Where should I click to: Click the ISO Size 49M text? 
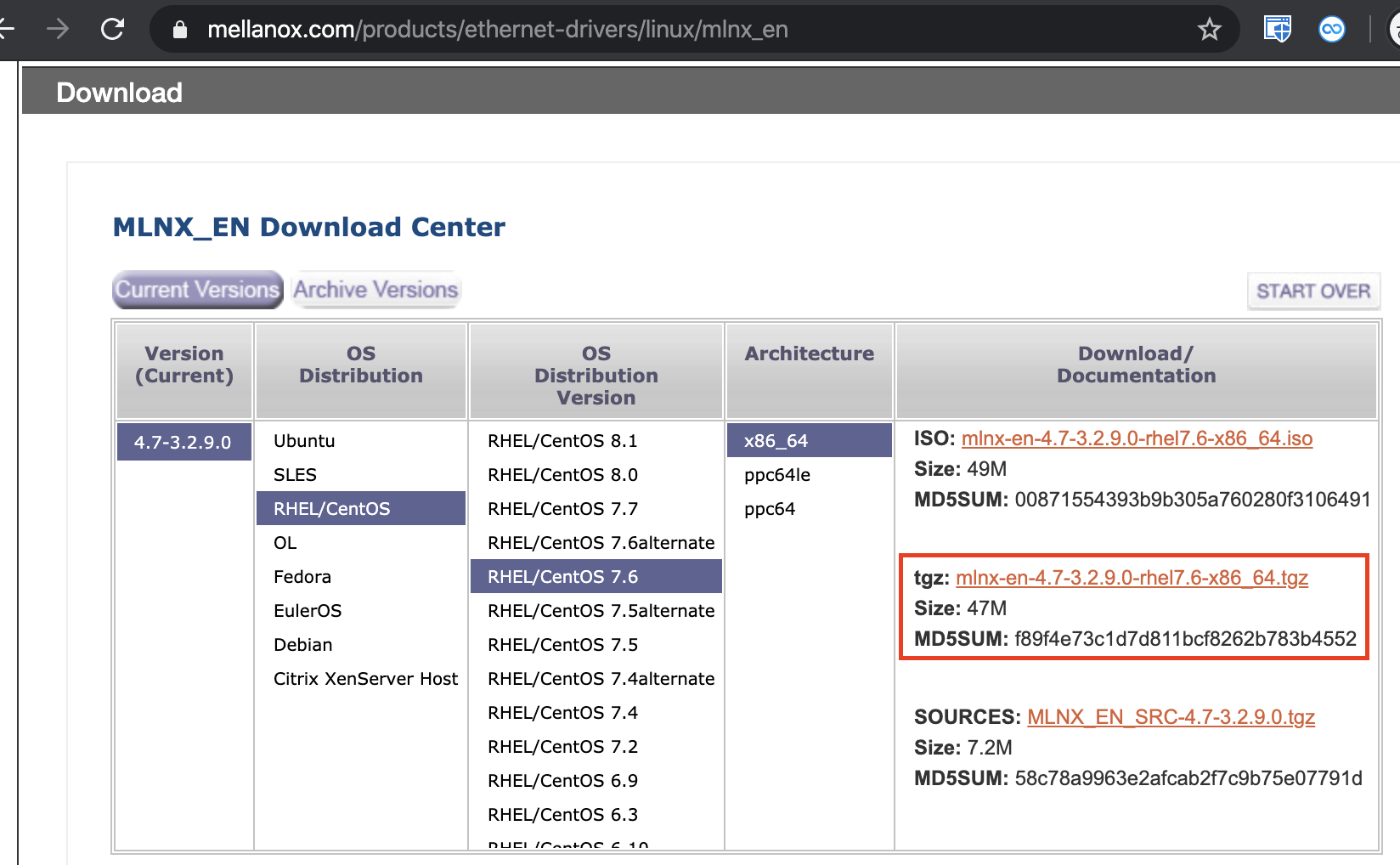click(960, 469)
